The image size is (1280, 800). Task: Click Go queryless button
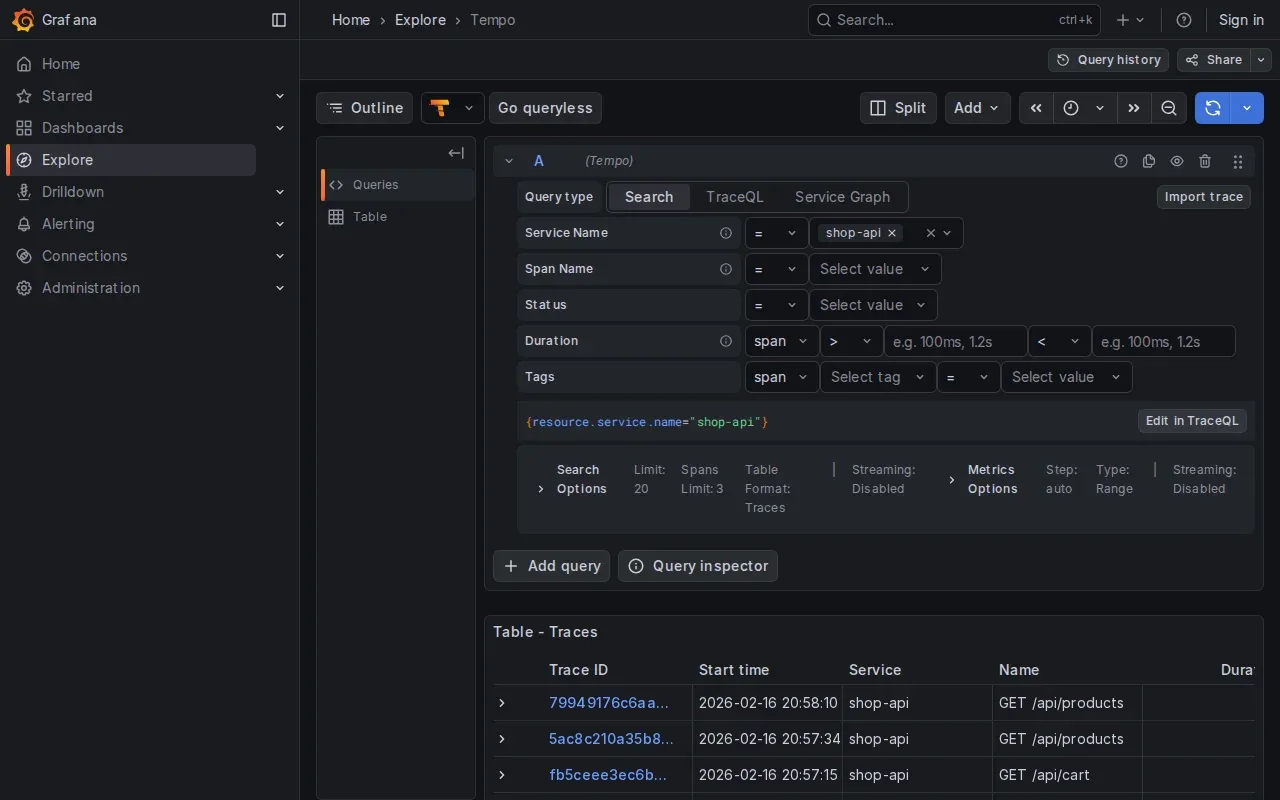[x=545, y=108]
